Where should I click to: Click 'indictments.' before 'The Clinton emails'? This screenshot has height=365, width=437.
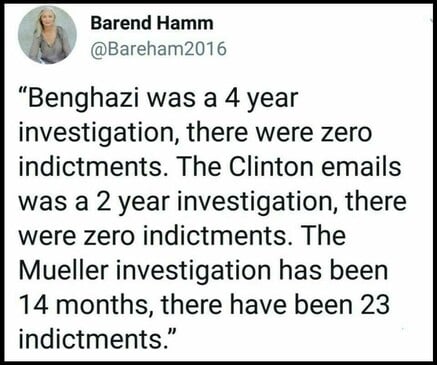90,166
